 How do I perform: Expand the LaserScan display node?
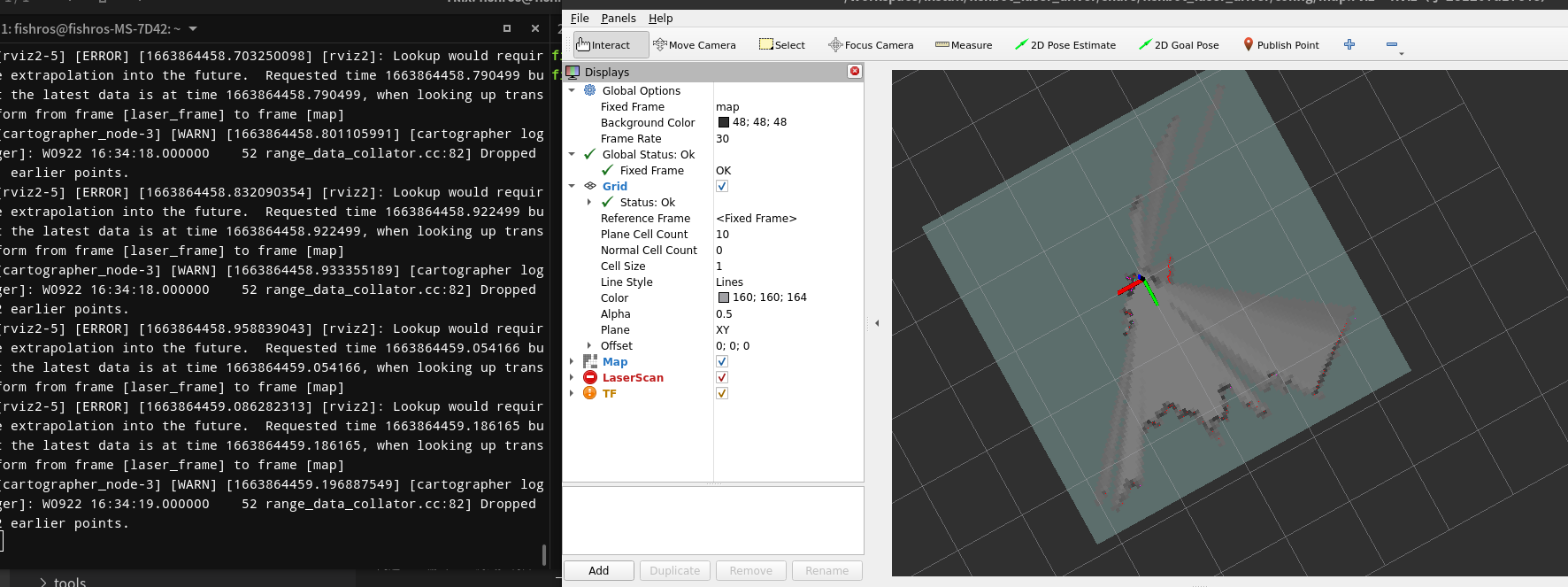coord(572,377)
